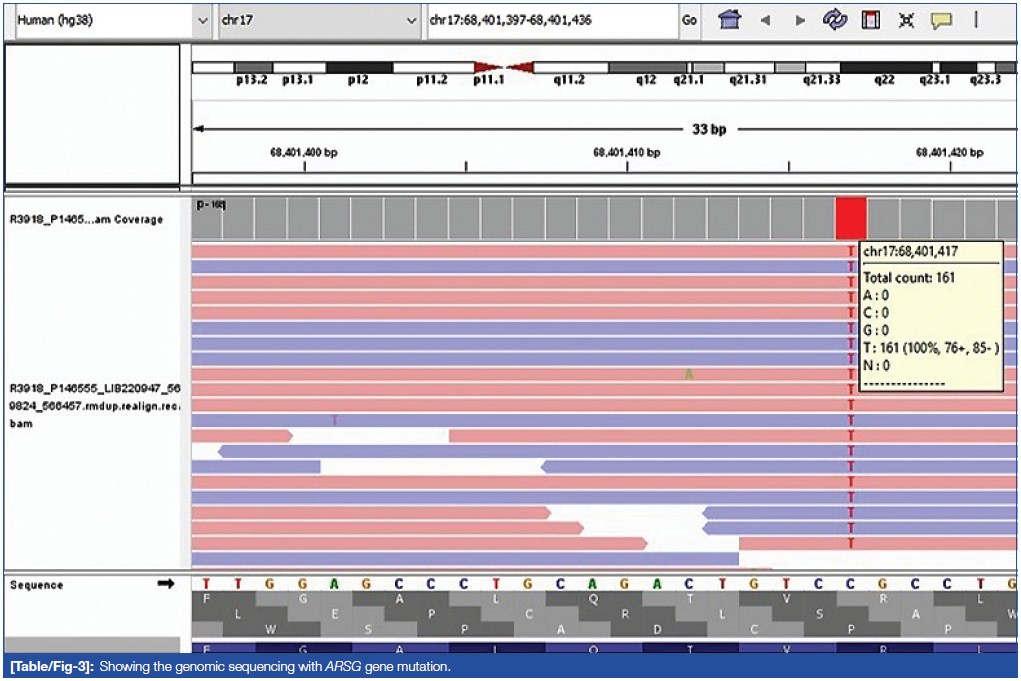Click the resize tracks to fit icon
Screen dimensions: 1021x681
pos(906,20)
